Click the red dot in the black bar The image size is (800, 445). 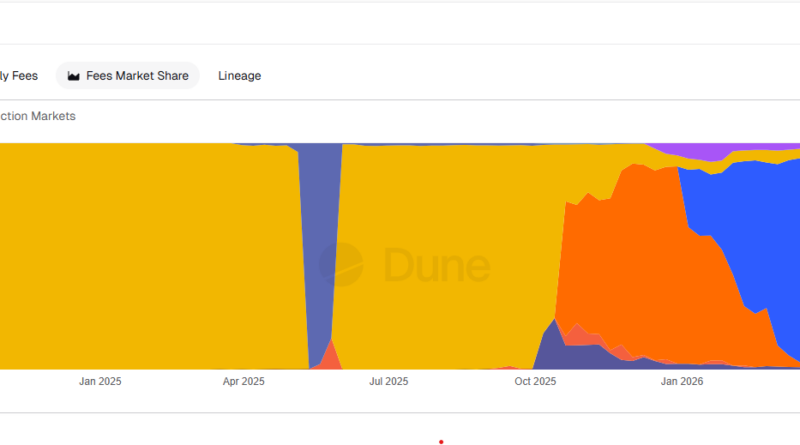click(440, 441)
